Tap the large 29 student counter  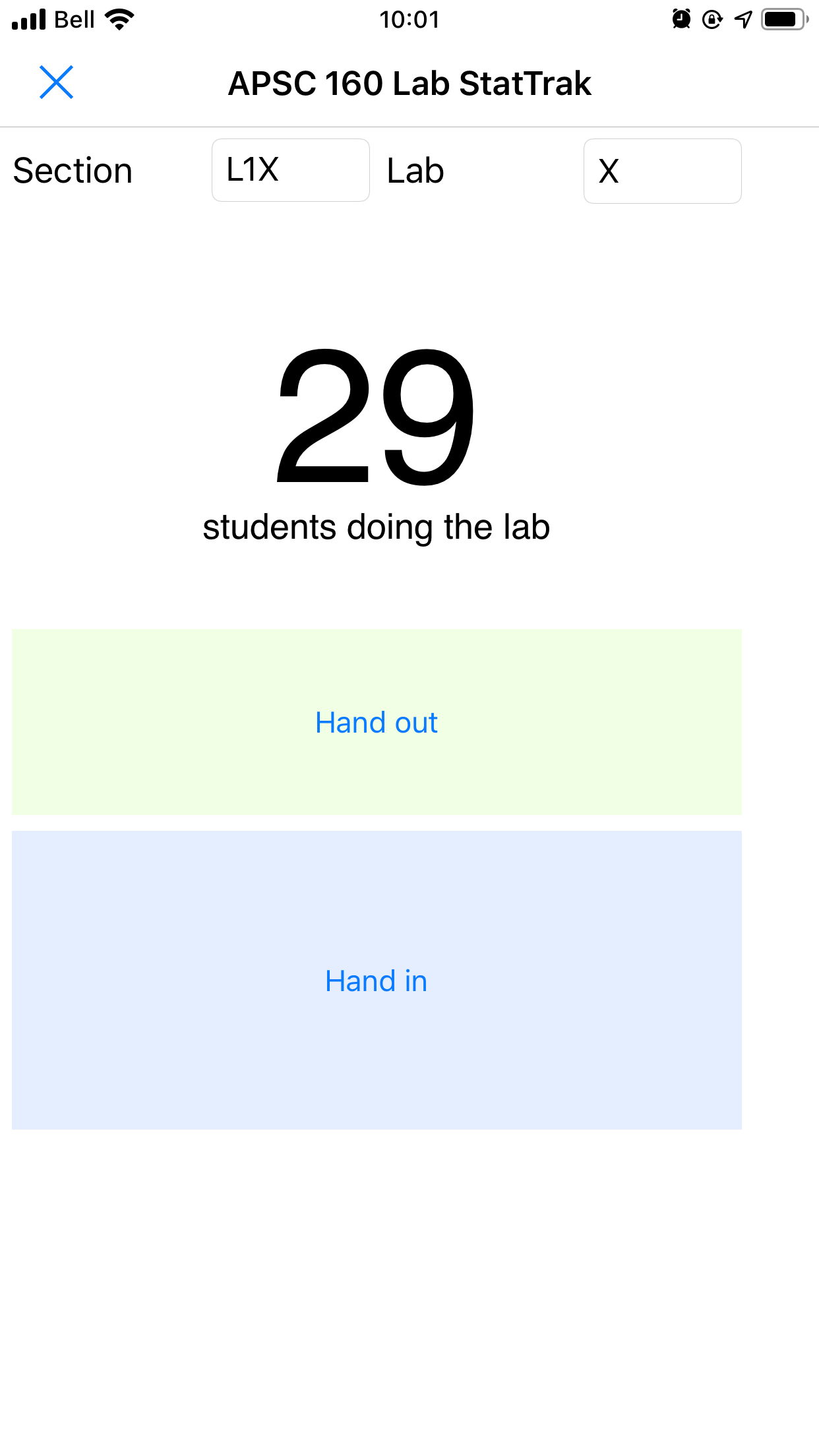pyautogui.click(x=376, y=417)
